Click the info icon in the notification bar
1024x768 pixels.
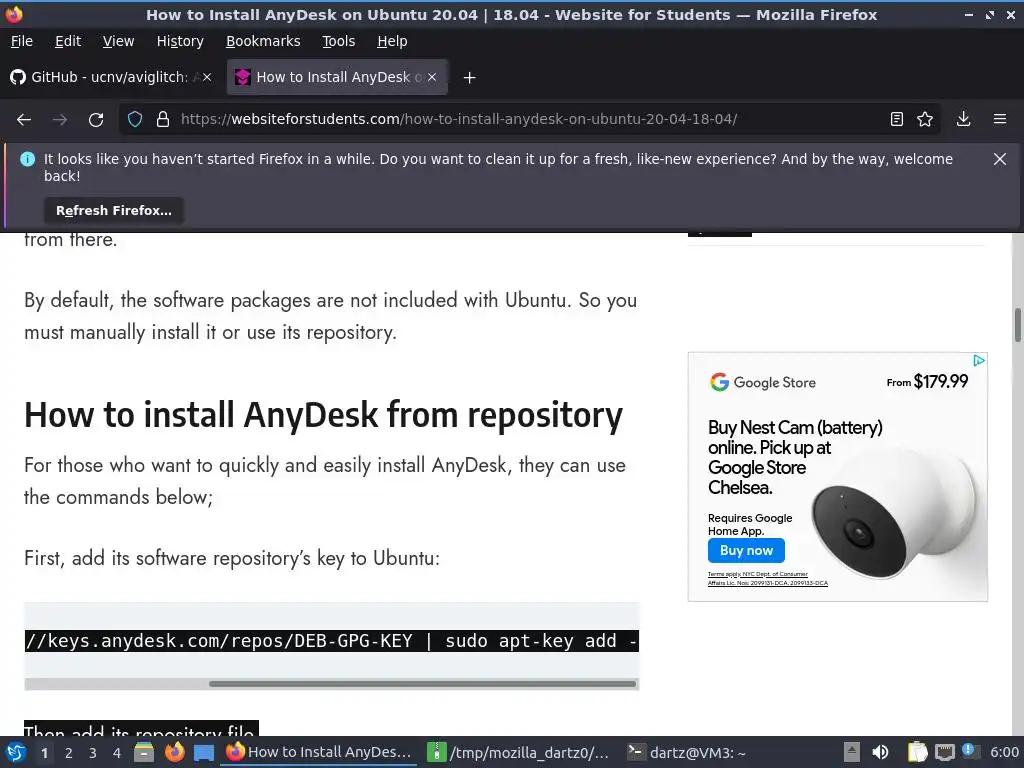click(27, 159)
